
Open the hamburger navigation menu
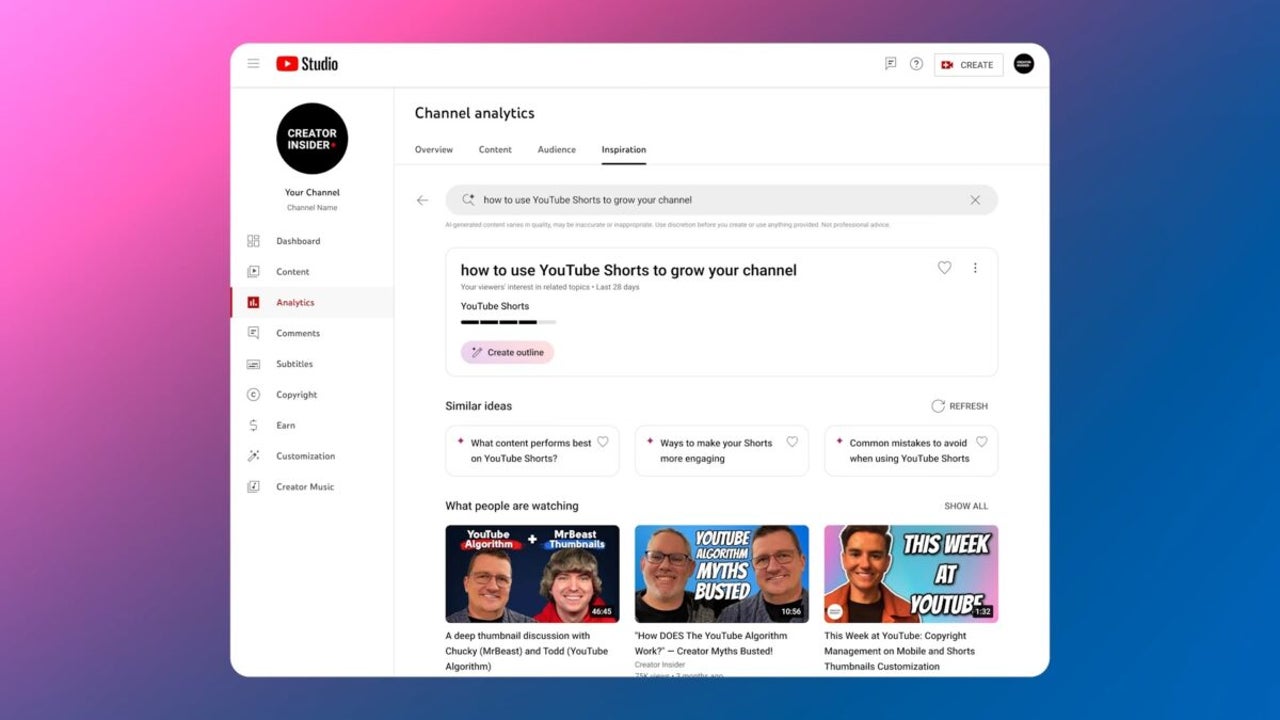tap(253, 64)
